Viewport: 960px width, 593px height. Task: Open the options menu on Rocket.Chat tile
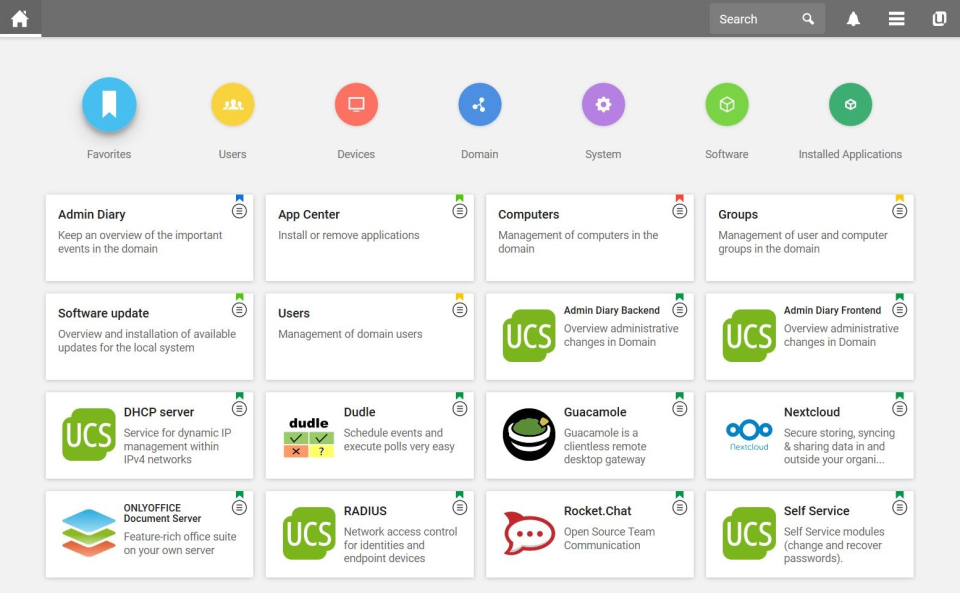click(679, 507)
